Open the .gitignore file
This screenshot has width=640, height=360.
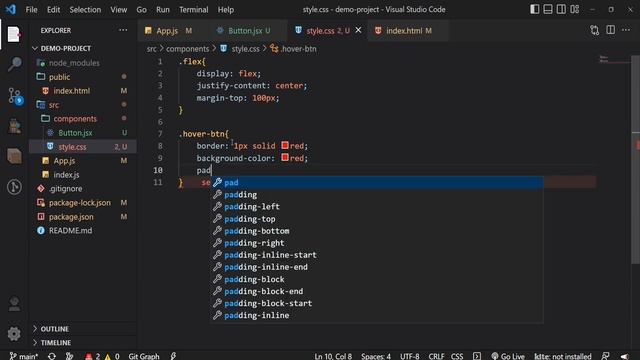pos(82,189)
